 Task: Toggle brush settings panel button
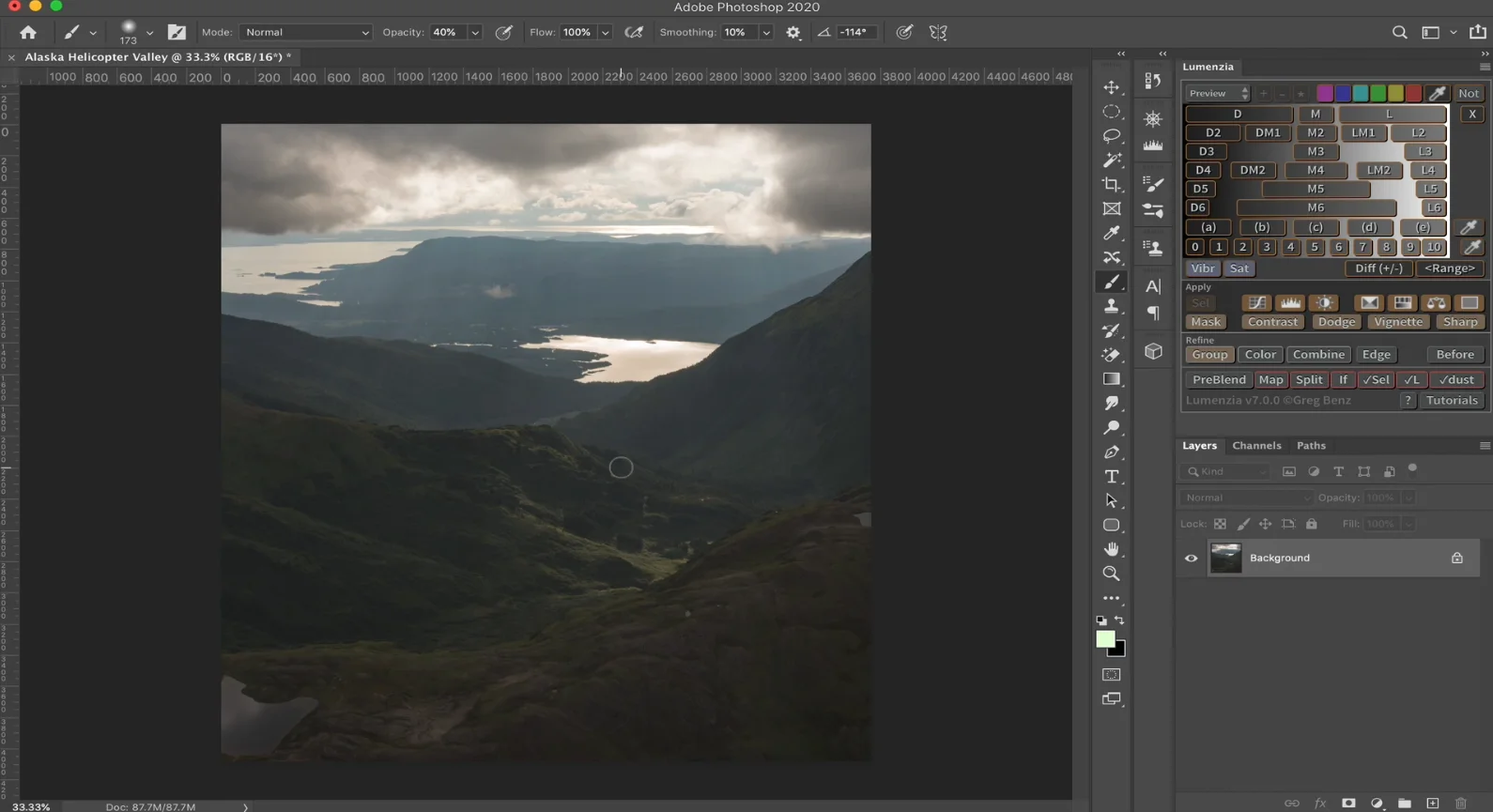click(x=177, y=32)
